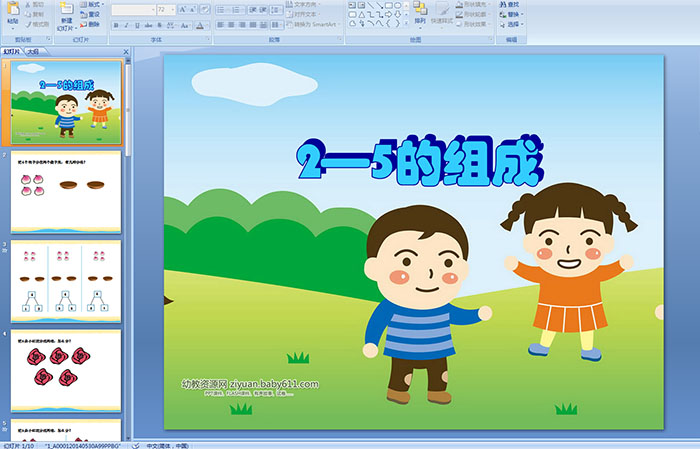Toggle Align Text Right
The image size is (700, 449).
click(242, 25)
